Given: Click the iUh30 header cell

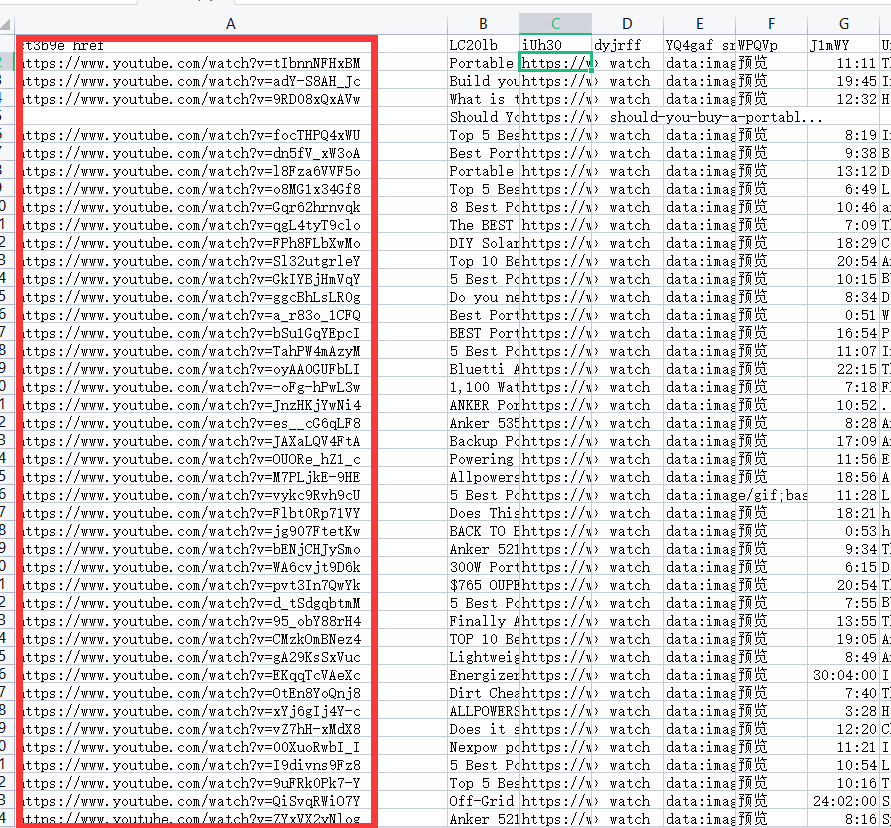Looking at the screenshot, I should click(555, 45).
